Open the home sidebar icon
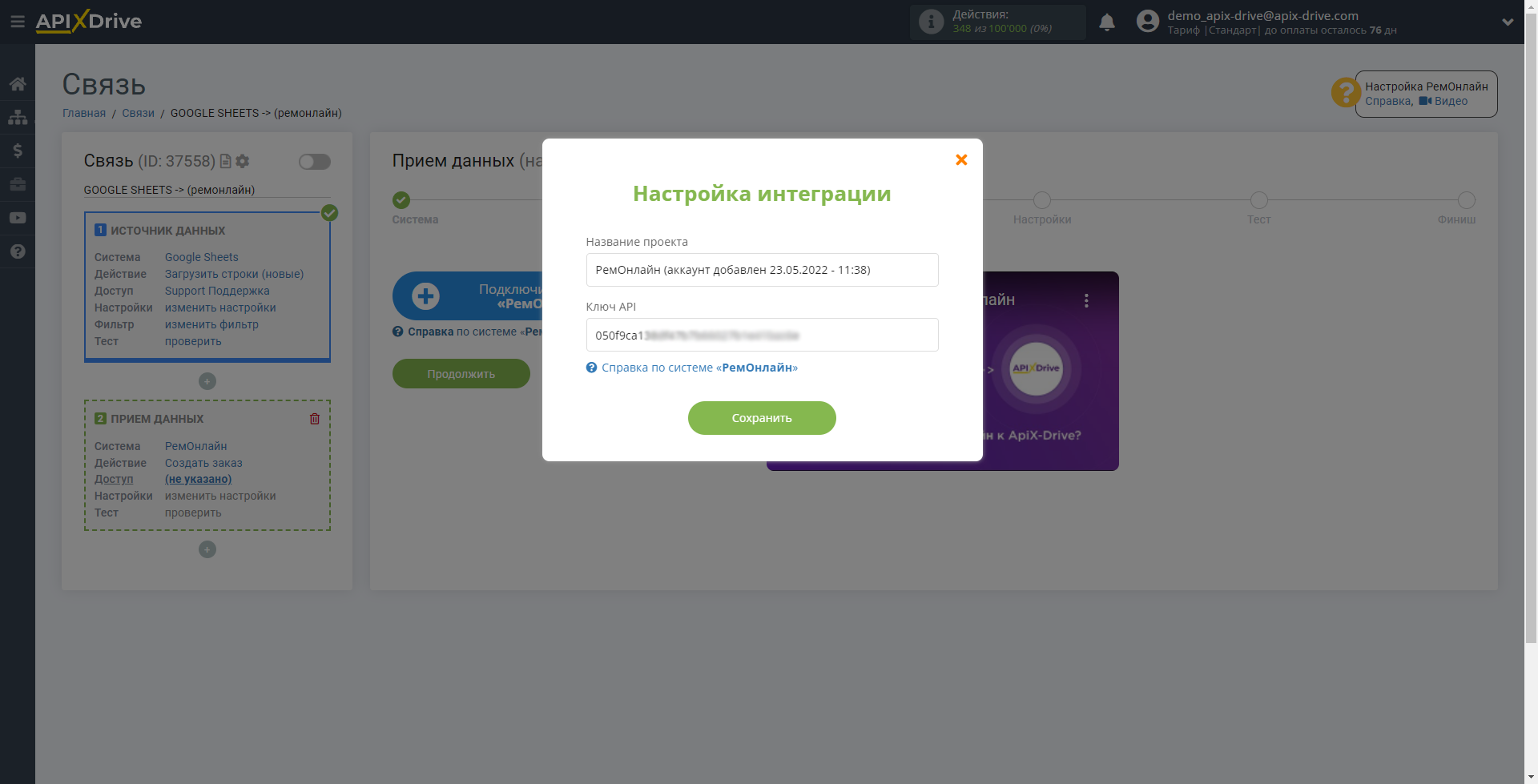The image size is (1538, 784). pos(18,84)
